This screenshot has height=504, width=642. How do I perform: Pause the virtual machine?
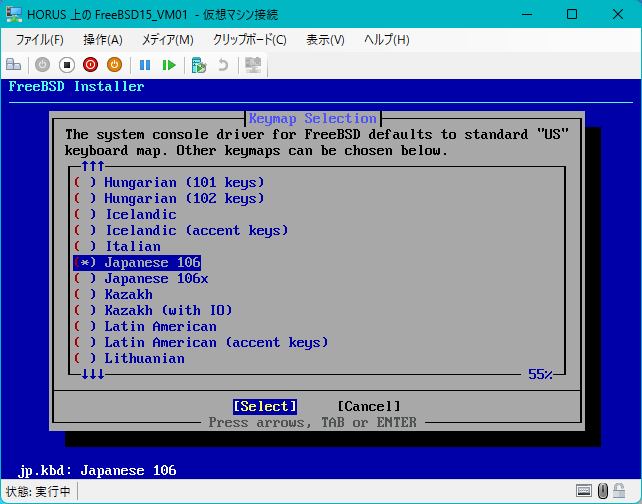click(x=145, y=65)
